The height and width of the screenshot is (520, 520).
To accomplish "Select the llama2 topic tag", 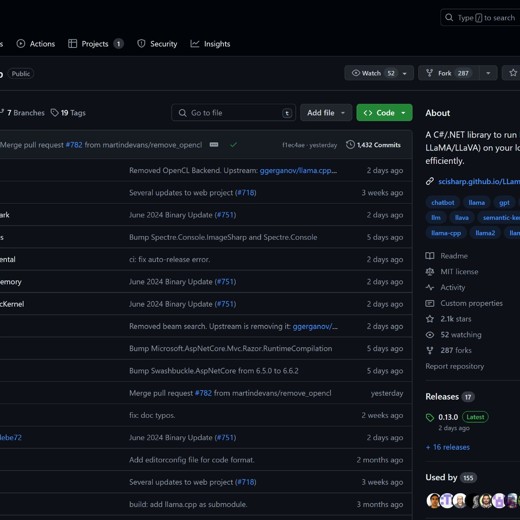I will coord(485,233).
